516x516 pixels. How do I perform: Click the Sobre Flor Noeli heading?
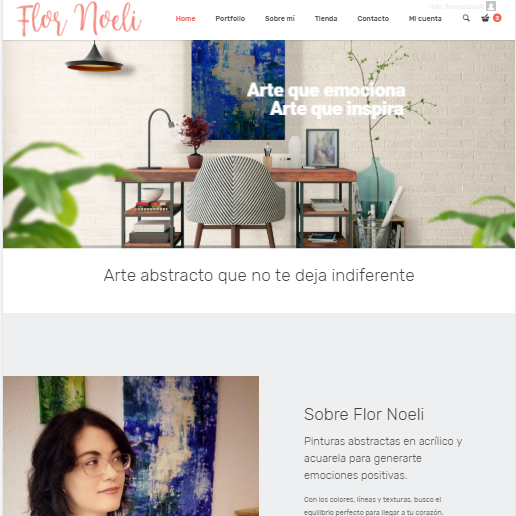364,414
